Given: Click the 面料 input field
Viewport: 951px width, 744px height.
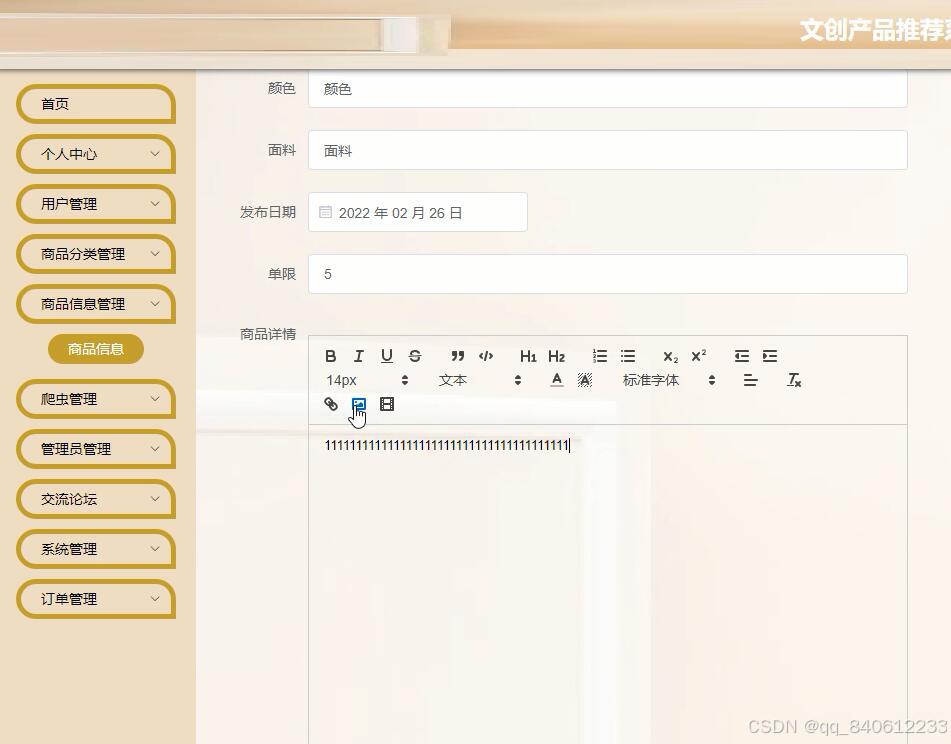Looking at the screenshot, I should 608,150.
